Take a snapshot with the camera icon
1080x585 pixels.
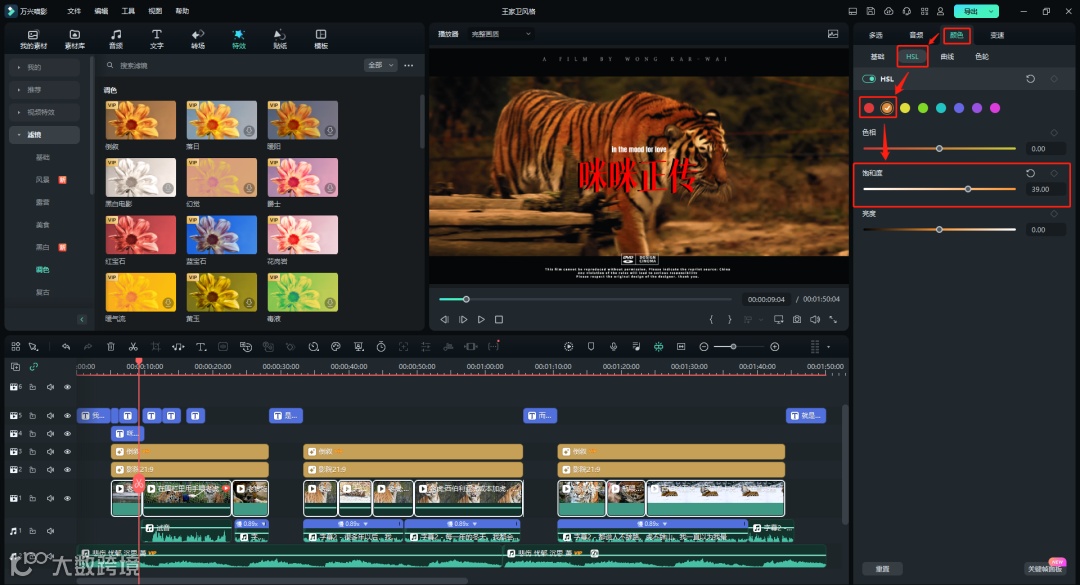coord(797,320)
